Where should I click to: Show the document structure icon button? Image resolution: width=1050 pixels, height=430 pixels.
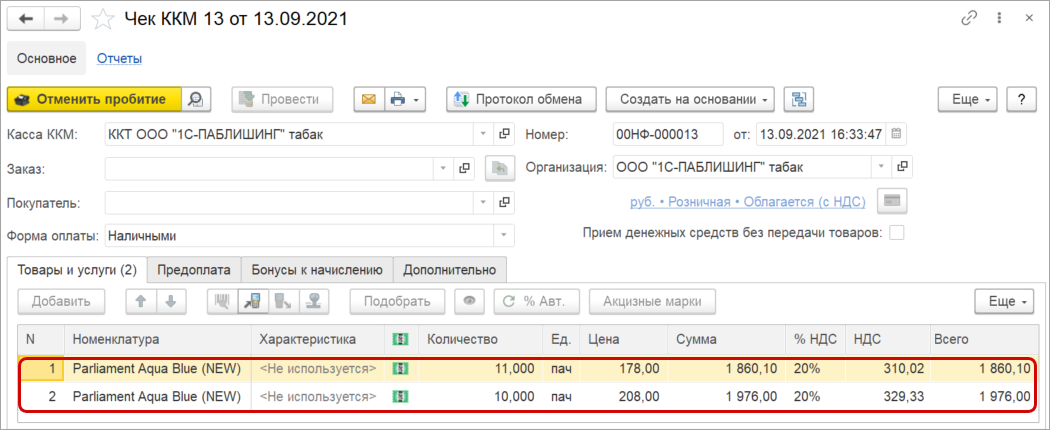coord(799,99)
